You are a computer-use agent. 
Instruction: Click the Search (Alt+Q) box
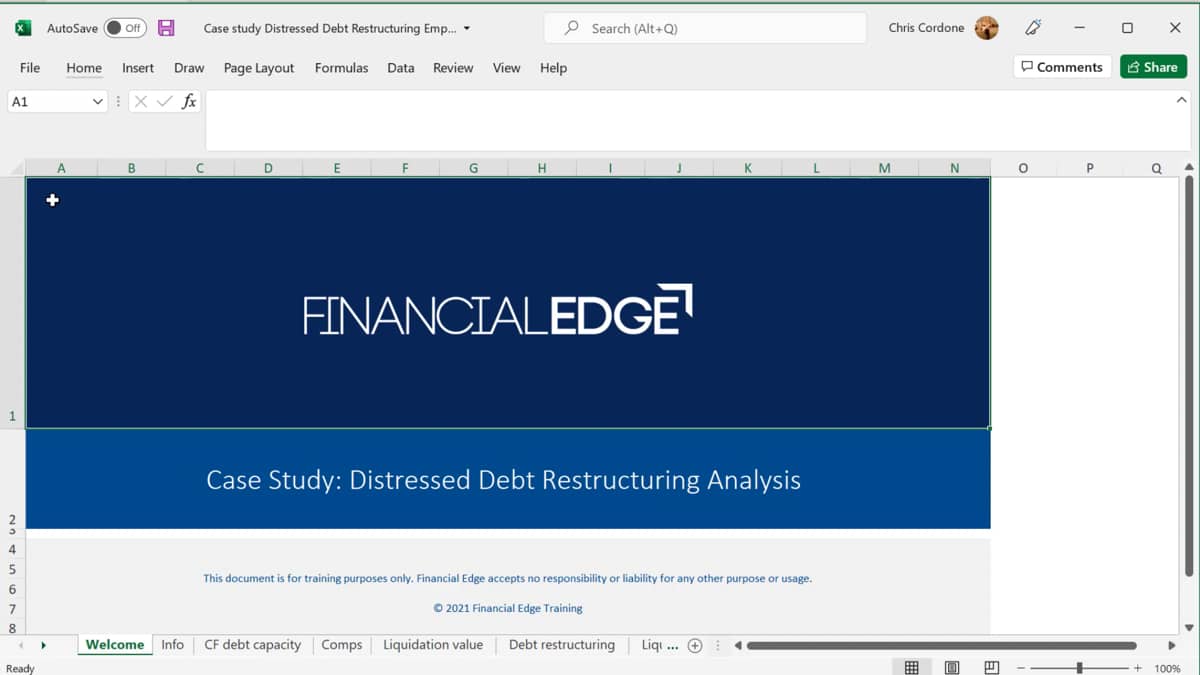point(705,28)
